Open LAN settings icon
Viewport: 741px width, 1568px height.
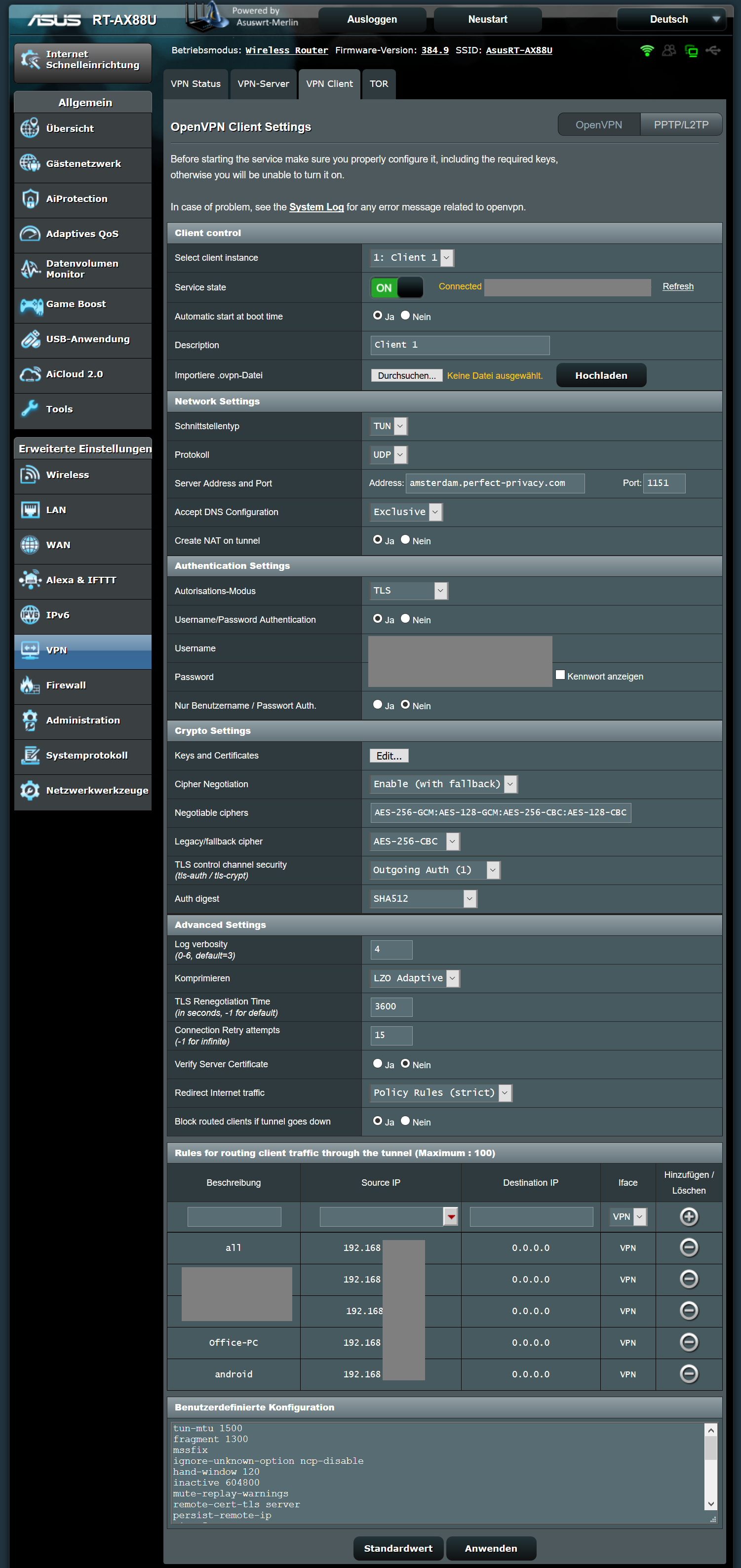pyautogui.click(x=30, y=510)
